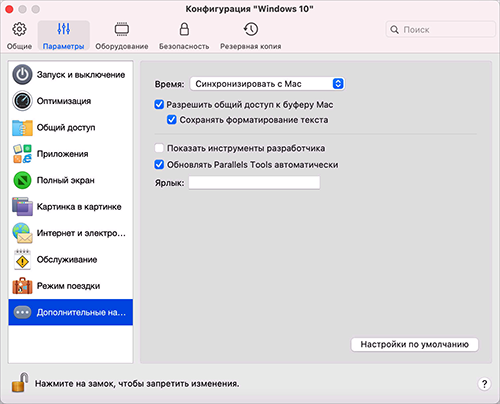
Task: Select Картинка в картинке in sidebar
Action: (x=71, y=207)
